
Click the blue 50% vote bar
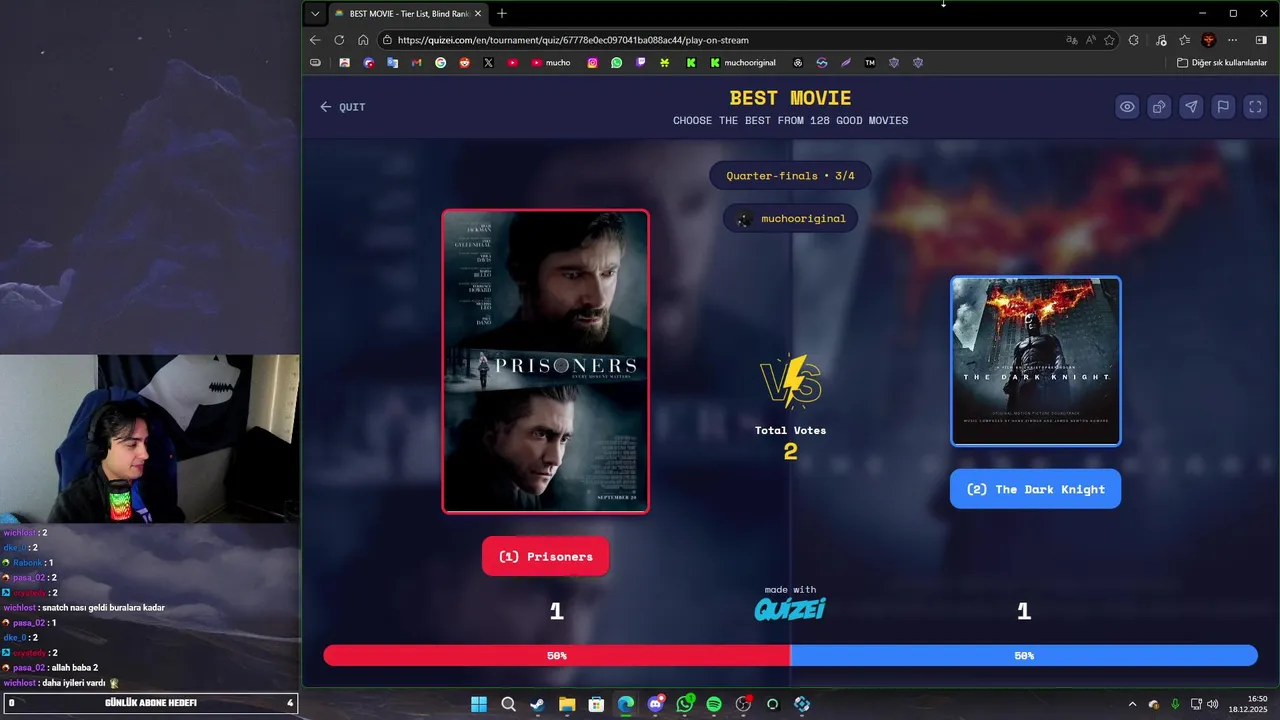tap(1024, 656)
